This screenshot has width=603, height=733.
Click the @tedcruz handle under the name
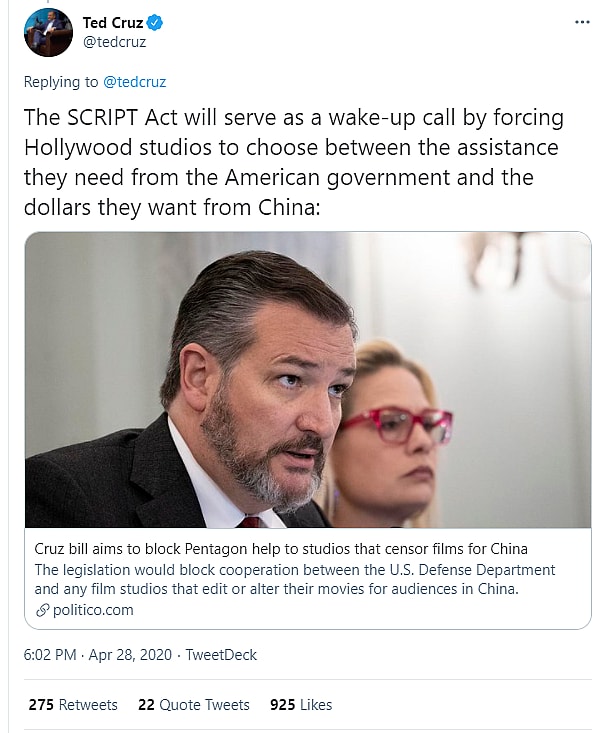click(116, 44)
